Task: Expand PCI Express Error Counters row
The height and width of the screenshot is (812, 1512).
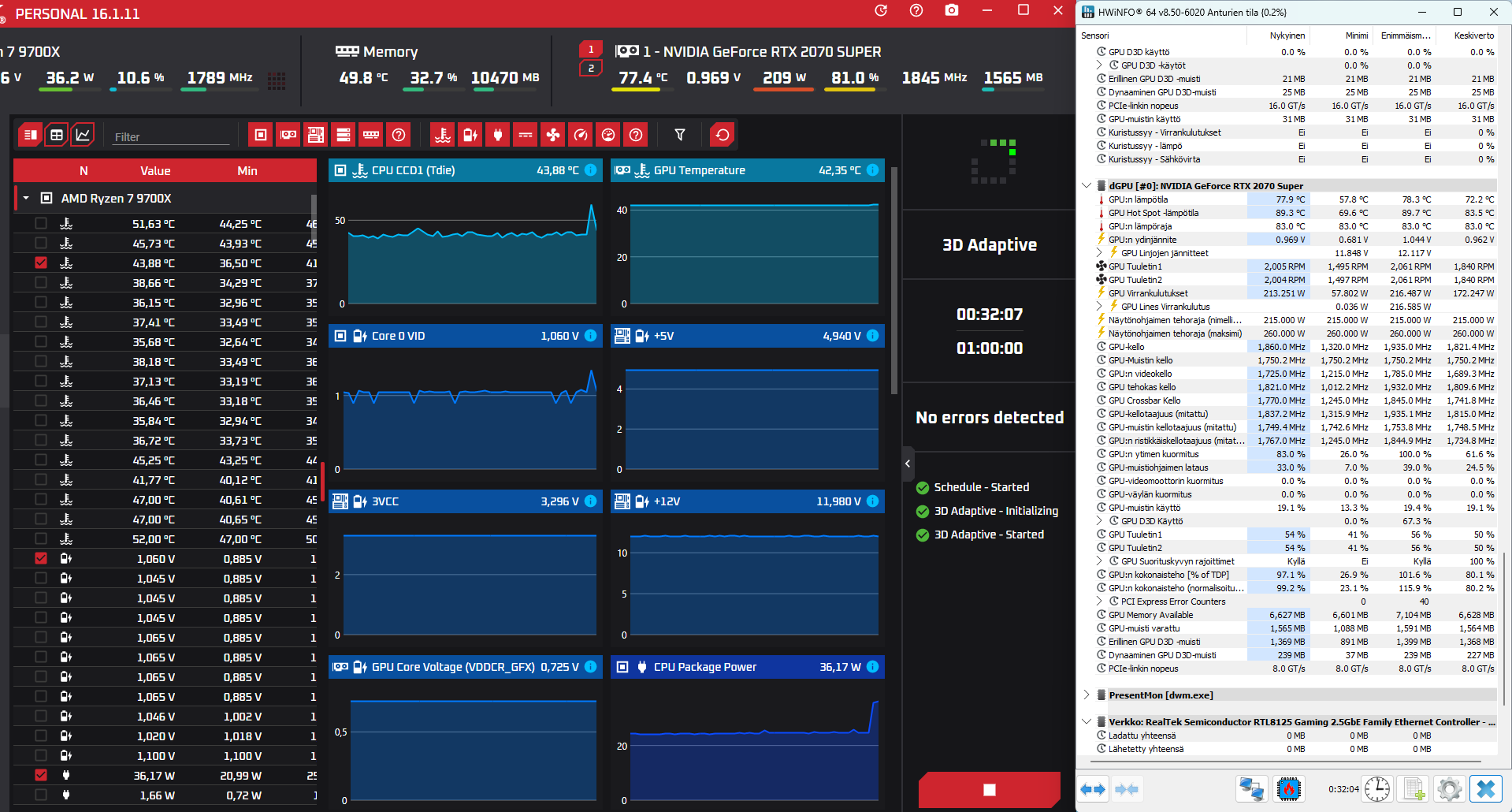Action: click(x=1100, y=602)
